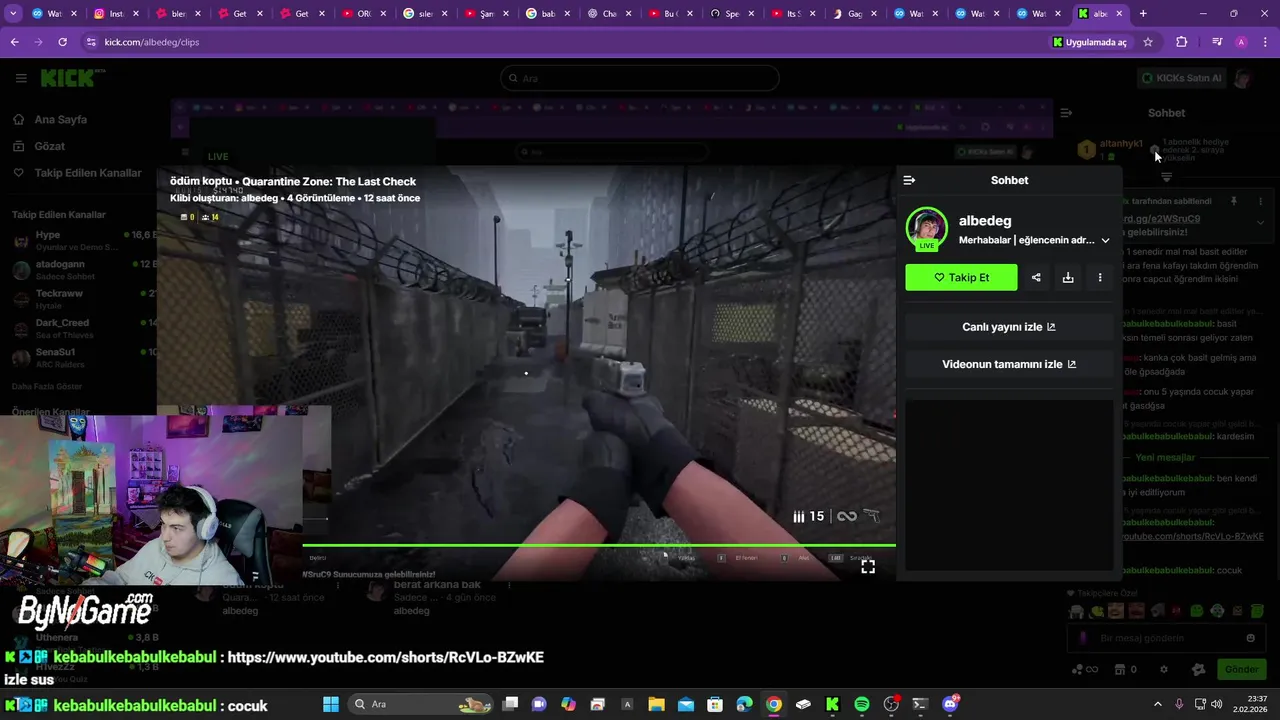The width and height of the screenshot is (1280, 720).
Task: Switch to the Şam YouTube tab
Action: coord(487,14)
